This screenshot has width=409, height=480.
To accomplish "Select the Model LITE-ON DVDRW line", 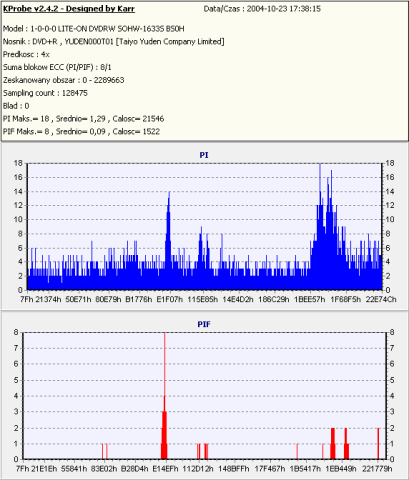I will point(94,29).
